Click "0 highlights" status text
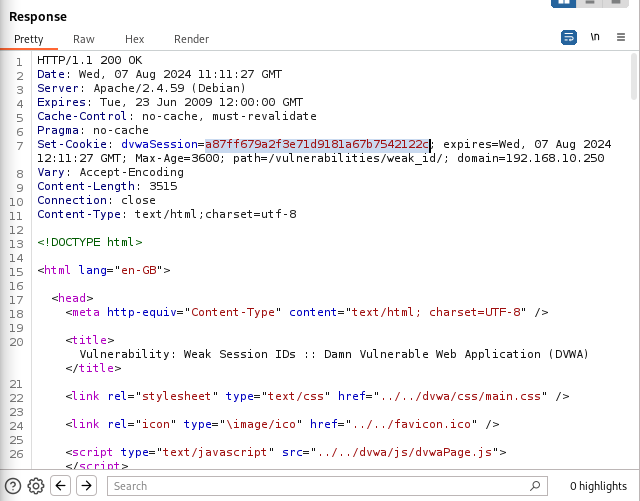640x501 pixels. 598,486
